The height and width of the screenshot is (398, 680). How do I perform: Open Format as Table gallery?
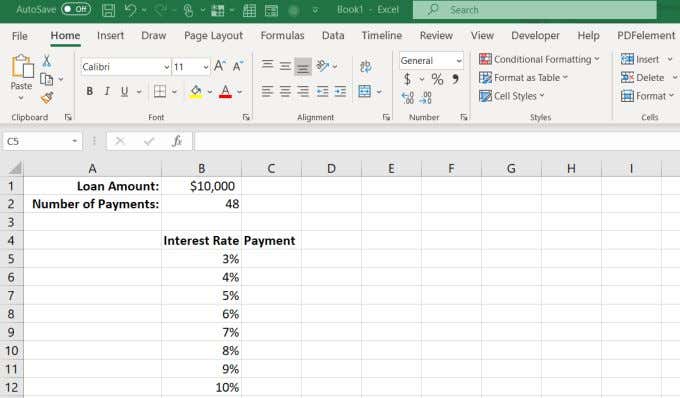coord(523,78)
